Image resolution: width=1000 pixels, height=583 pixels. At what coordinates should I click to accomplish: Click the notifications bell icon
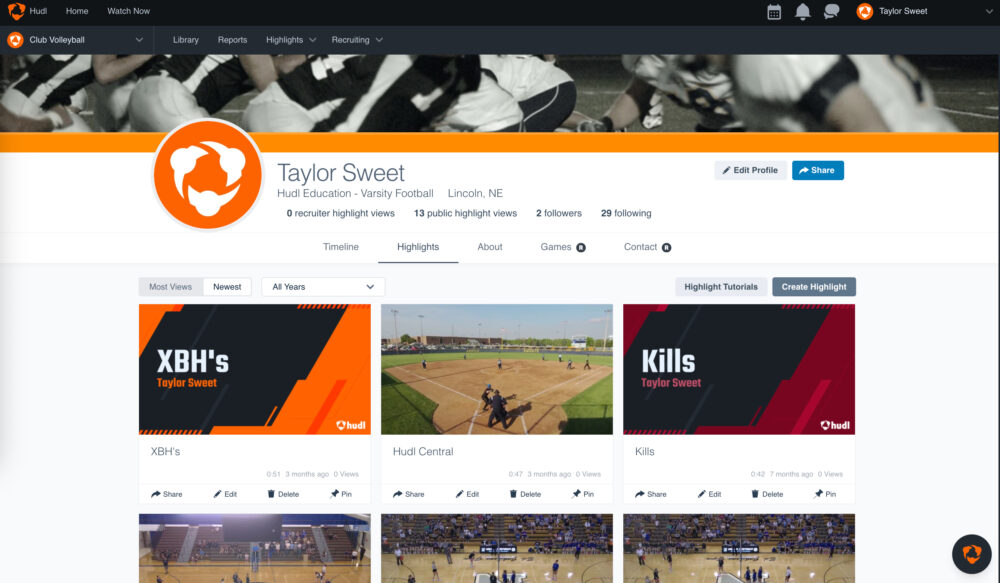[802, 12]
